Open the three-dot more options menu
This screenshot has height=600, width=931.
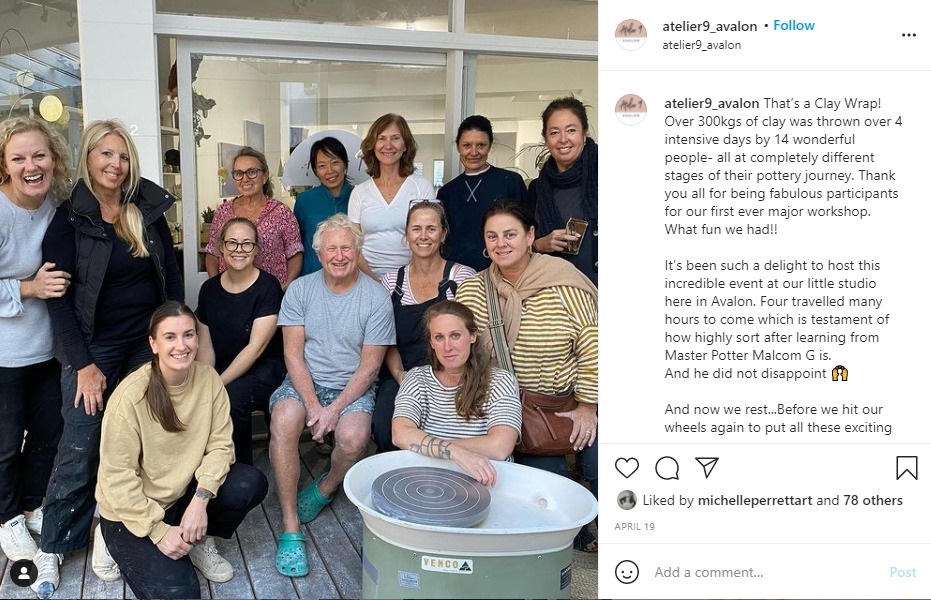pos(908,35)
